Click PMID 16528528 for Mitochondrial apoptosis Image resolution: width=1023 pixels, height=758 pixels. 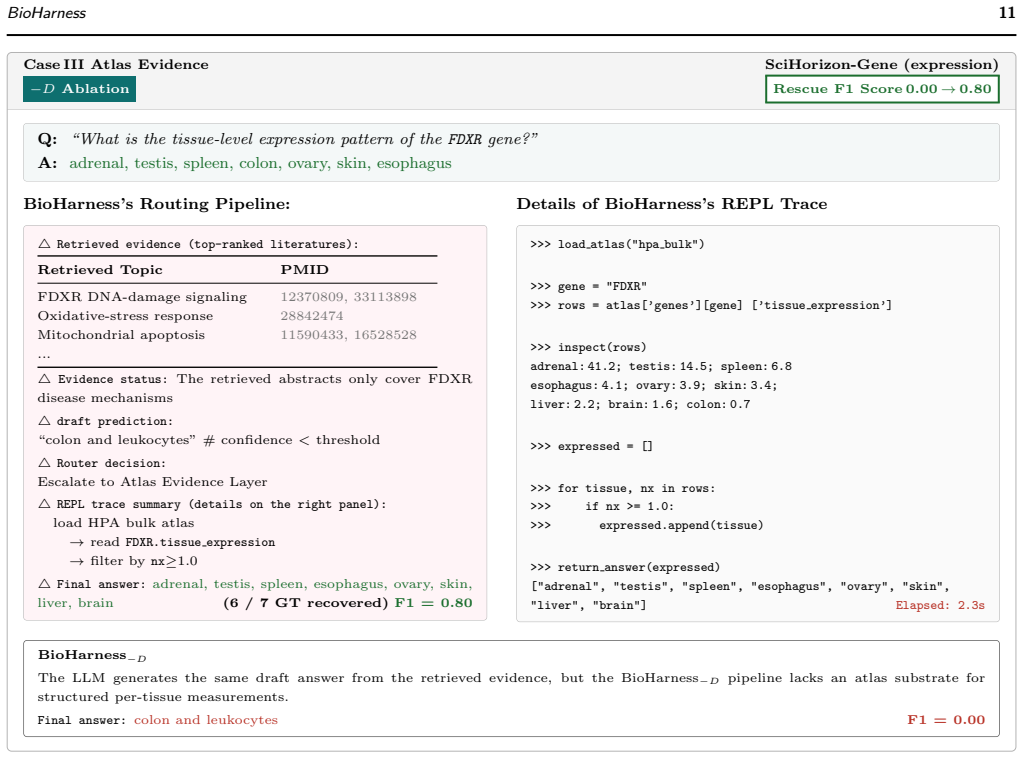385,335
